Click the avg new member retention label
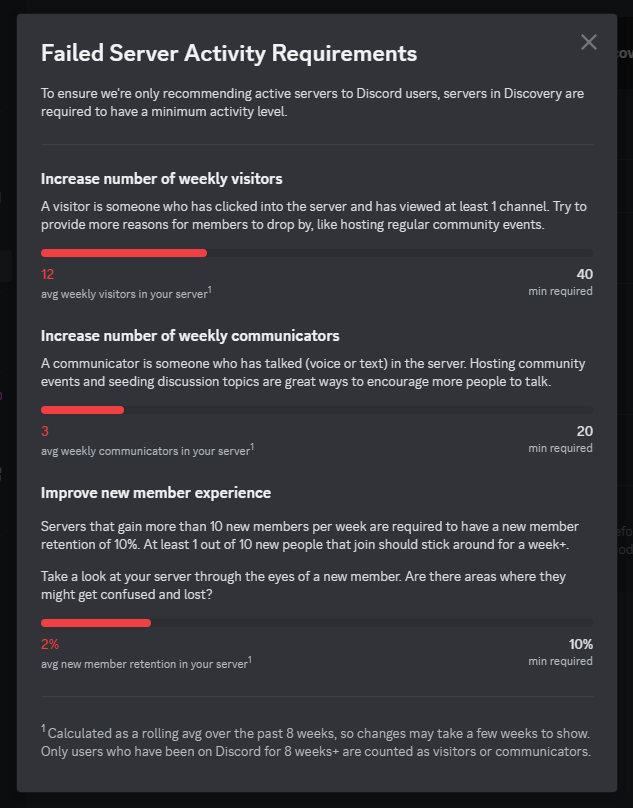 coord(146,663)
